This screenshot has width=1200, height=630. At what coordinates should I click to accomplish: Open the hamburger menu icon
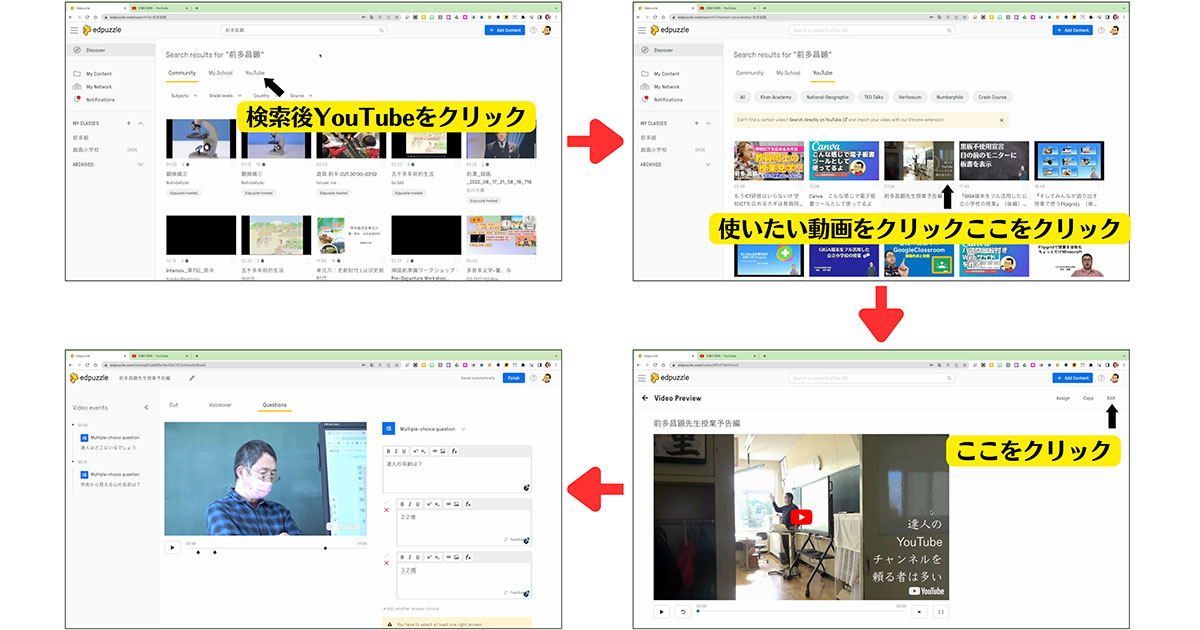point(72,30)
